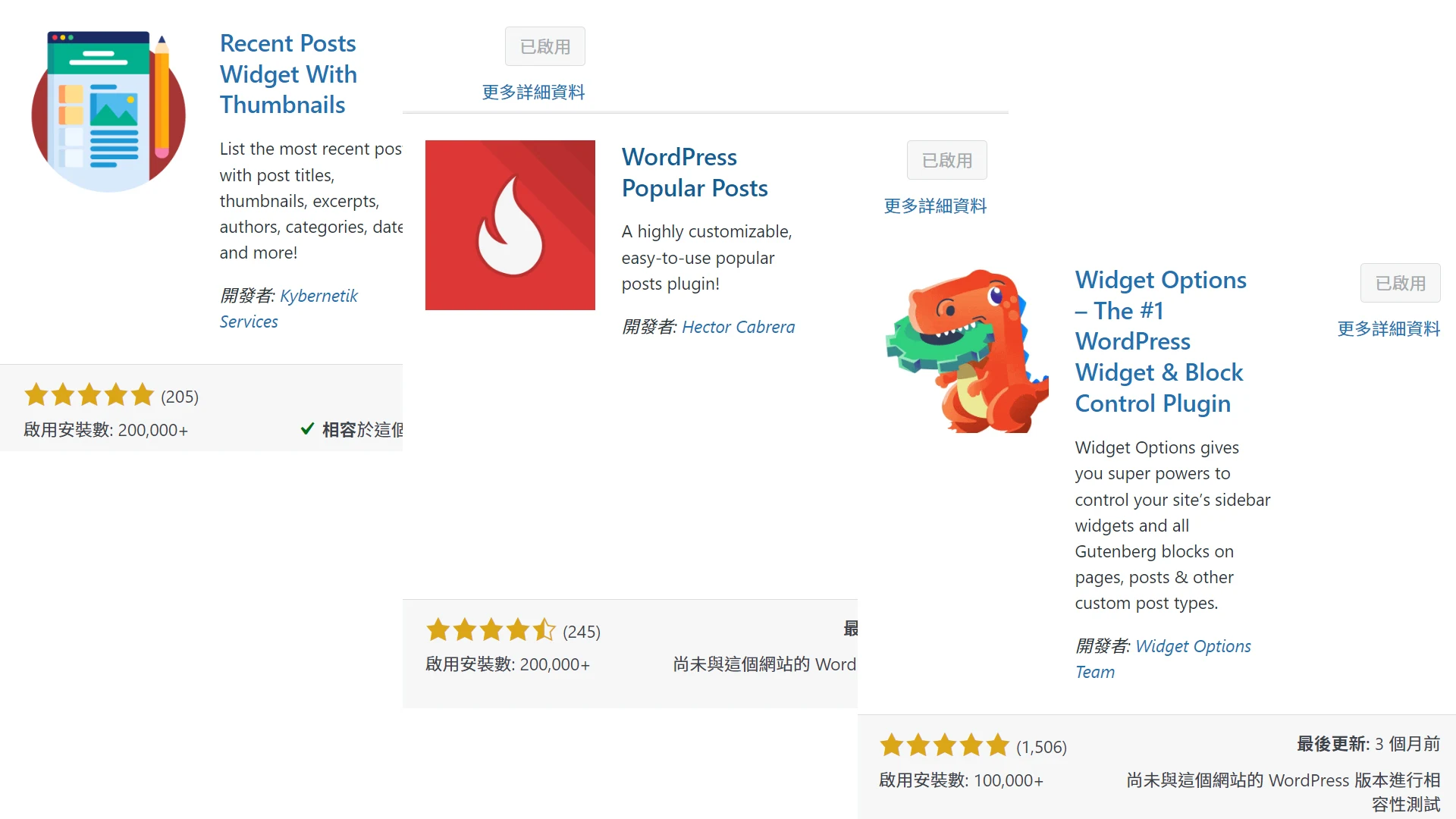Visit developer Hector Cabrera link
Screen dimensions: 1456x819
click(739, 327)
